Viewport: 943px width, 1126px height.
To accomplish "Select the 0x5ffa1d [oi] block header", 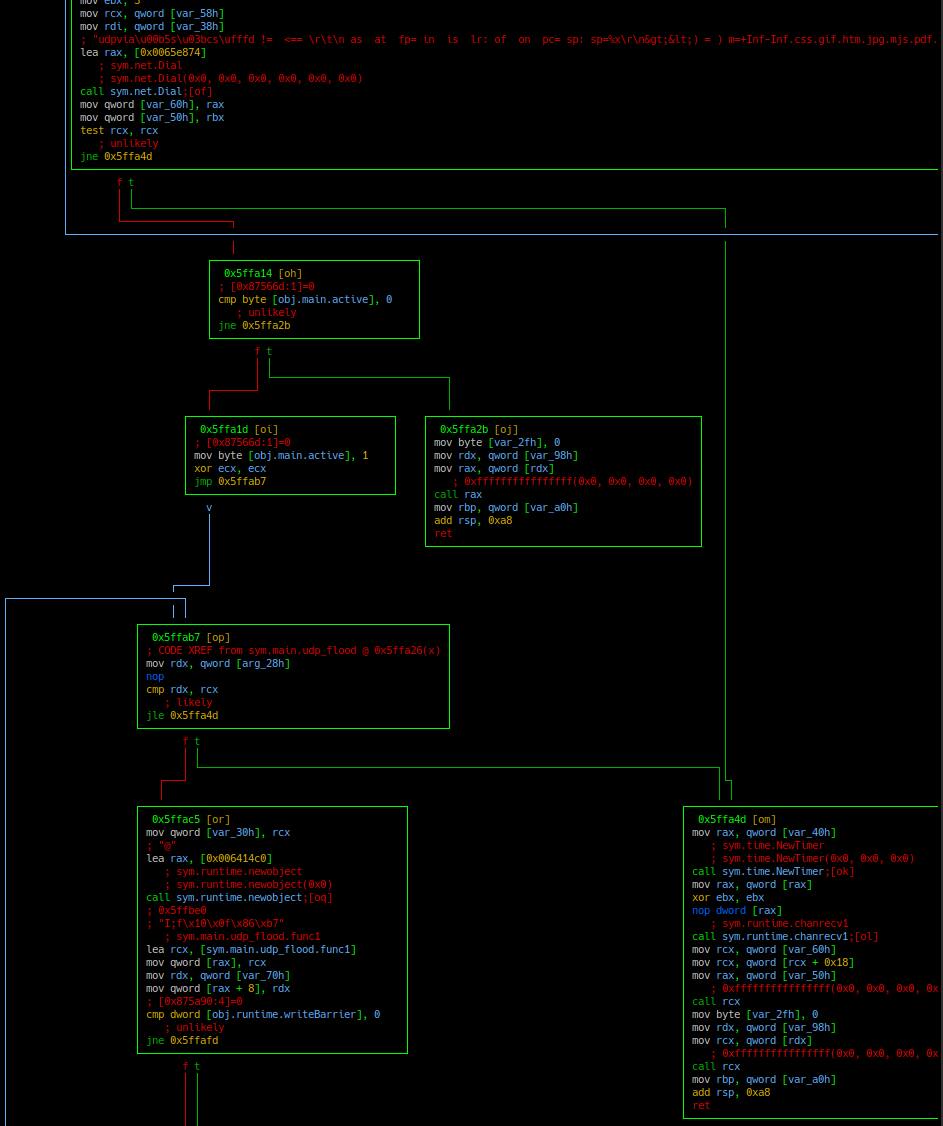I will pos(238,429).
